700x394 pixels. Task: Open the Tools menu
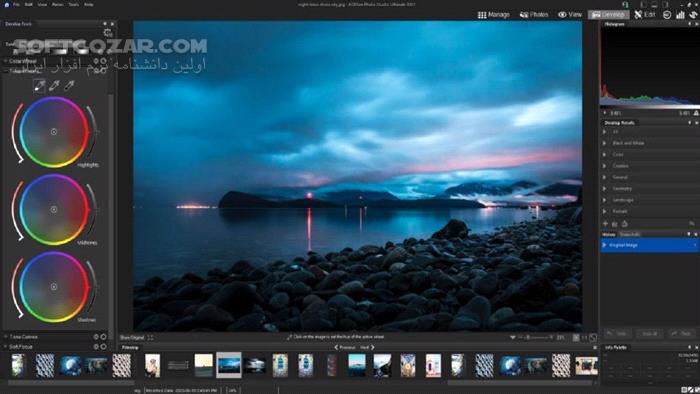pos(74,4)
